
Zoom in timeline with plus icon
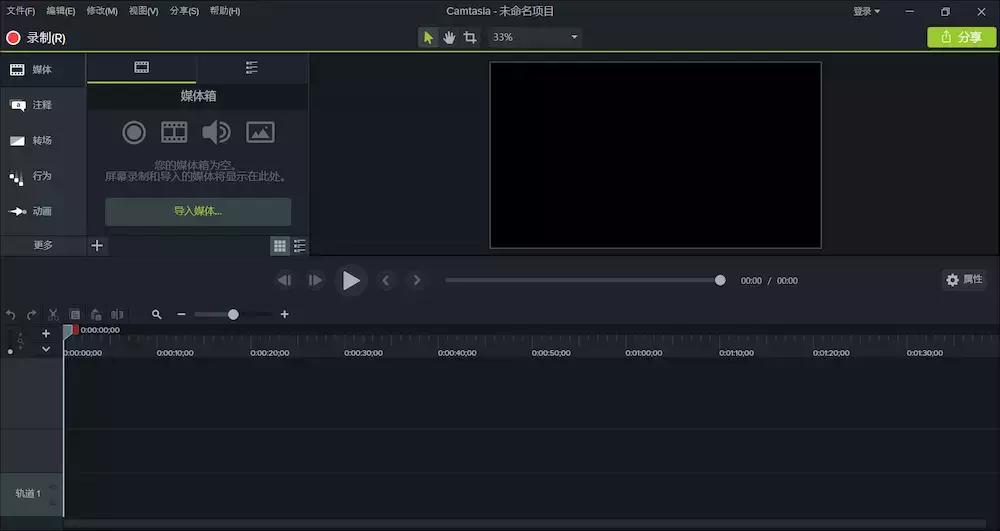point(284,314)
